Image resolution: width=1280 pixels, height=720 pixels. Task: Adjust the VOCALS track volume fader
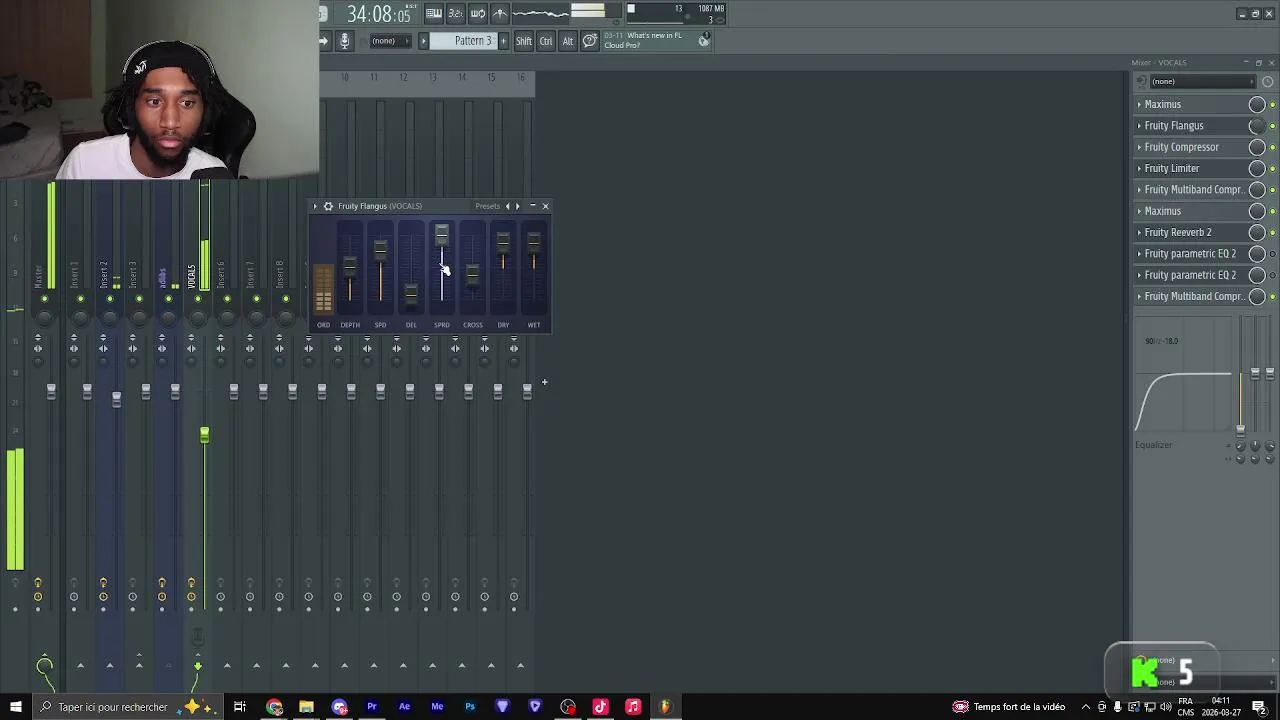coord(204,435)
